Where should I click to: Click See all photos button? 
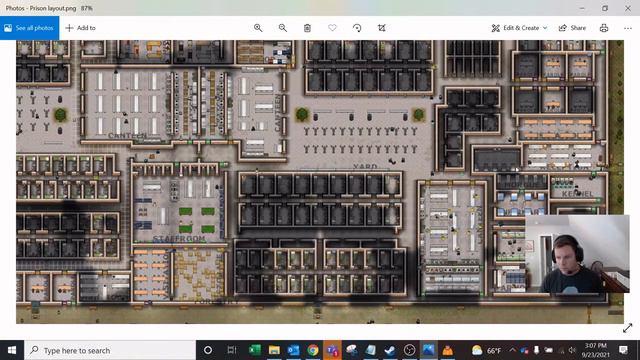pyautogui.click(x=29, y=28)
